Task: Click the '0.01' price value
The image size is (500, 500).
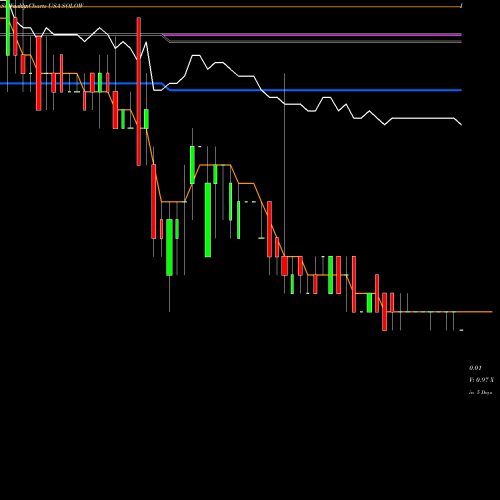Action: click(475, 368)
